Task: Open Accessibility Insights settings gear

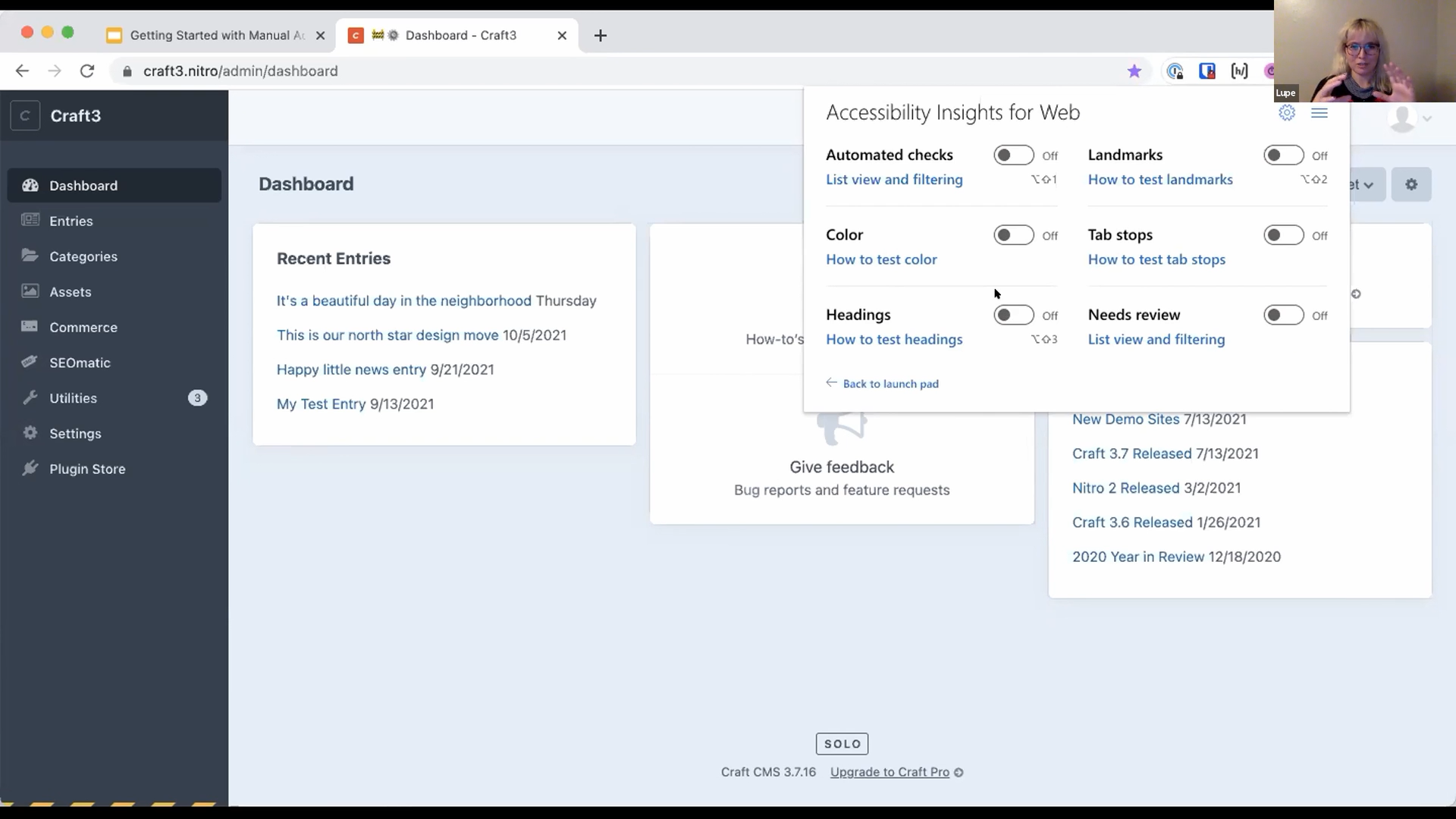Action: [1287, 113]
